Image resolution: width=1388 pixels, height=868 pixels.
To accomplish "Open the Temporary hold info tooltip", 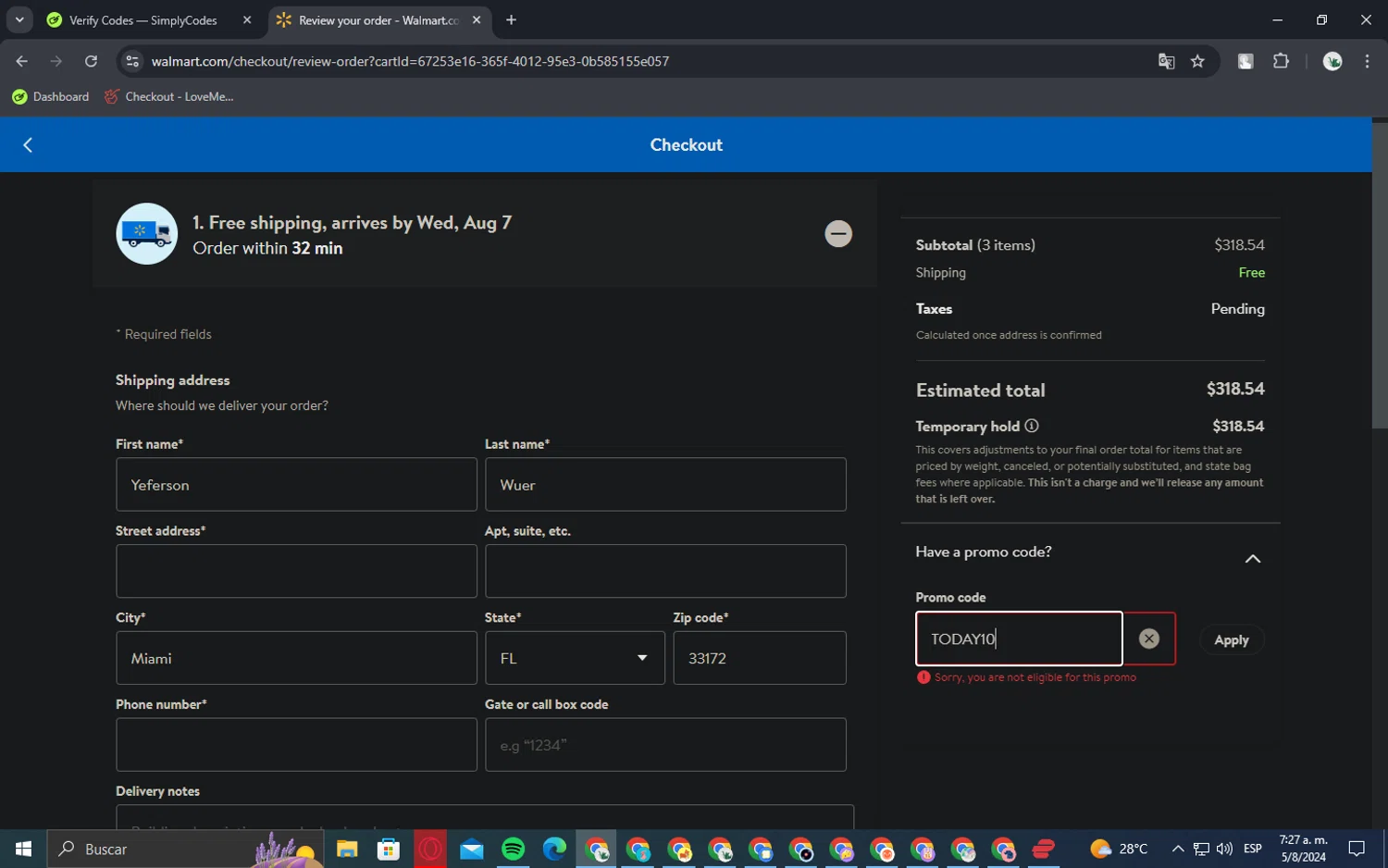I will click(x=1032, y=426).
